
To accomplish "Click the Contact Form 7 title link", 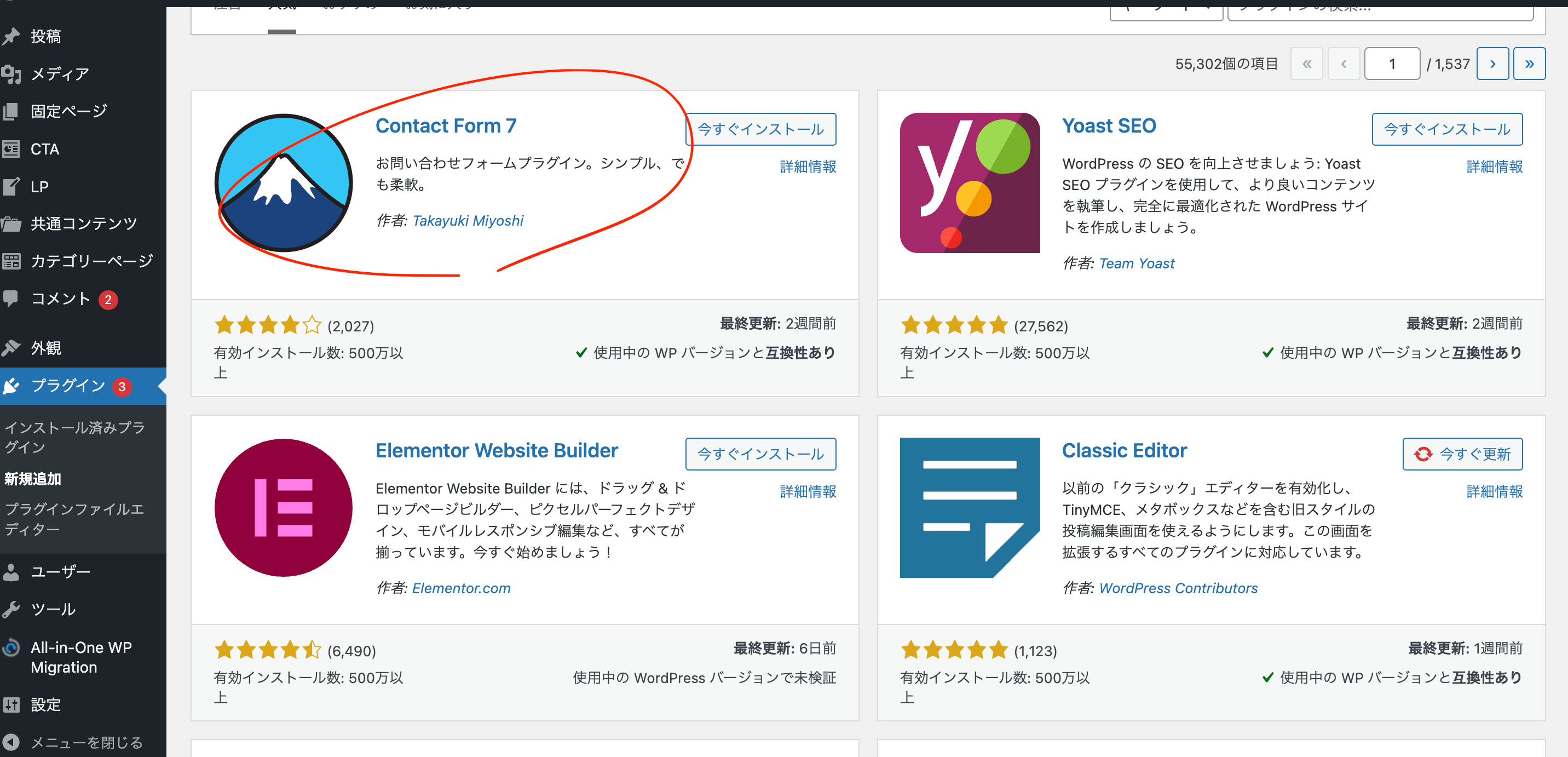I will [446, 125].
